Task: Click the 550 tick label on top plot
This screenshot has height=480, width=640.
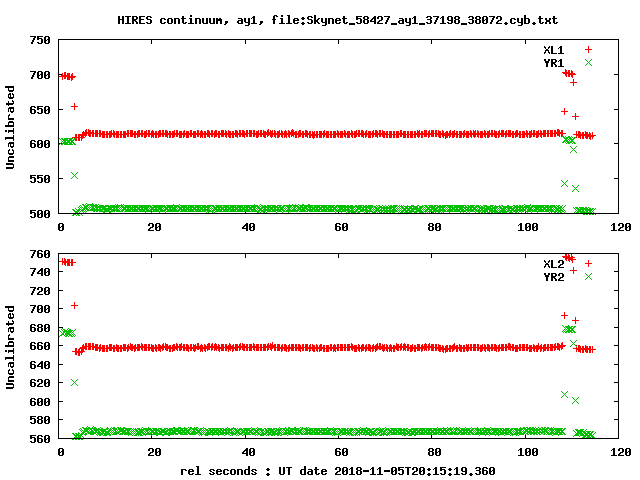Action: [x=40, y=179]
